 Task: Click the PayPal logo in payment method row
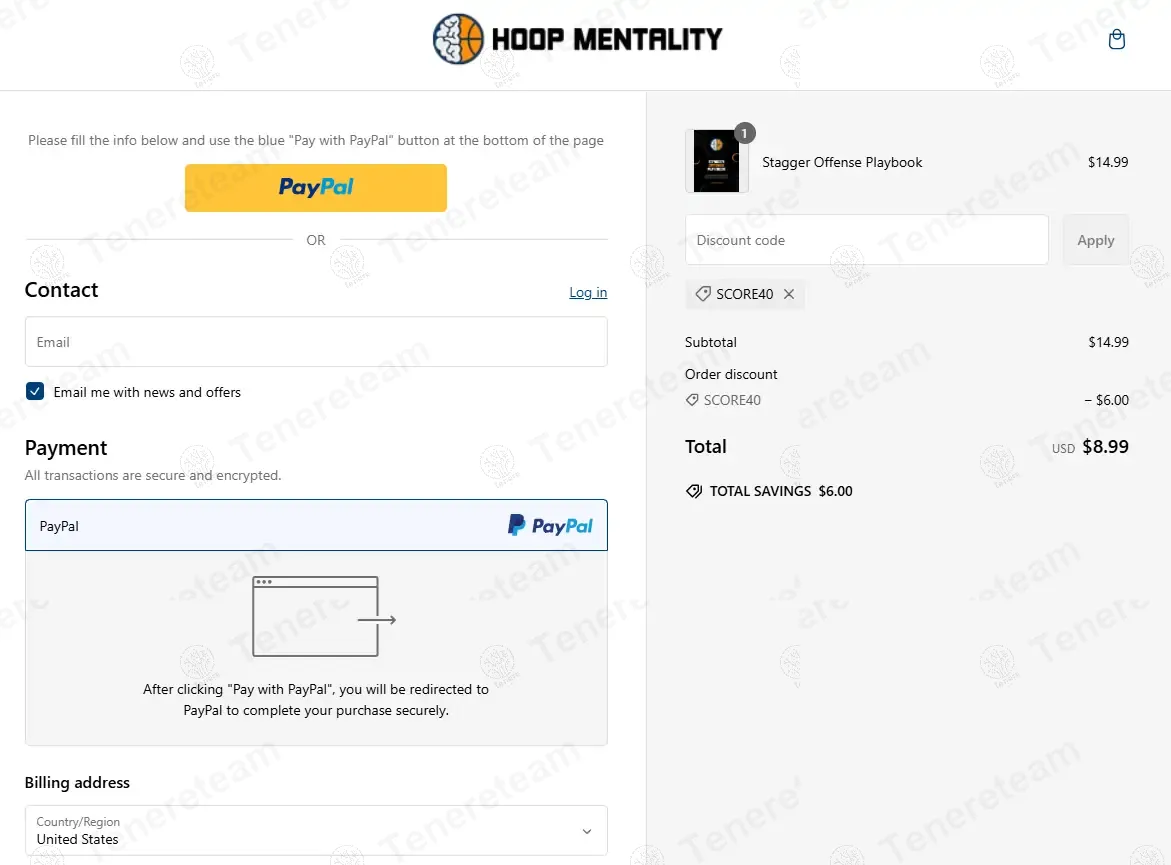[550, 525]
